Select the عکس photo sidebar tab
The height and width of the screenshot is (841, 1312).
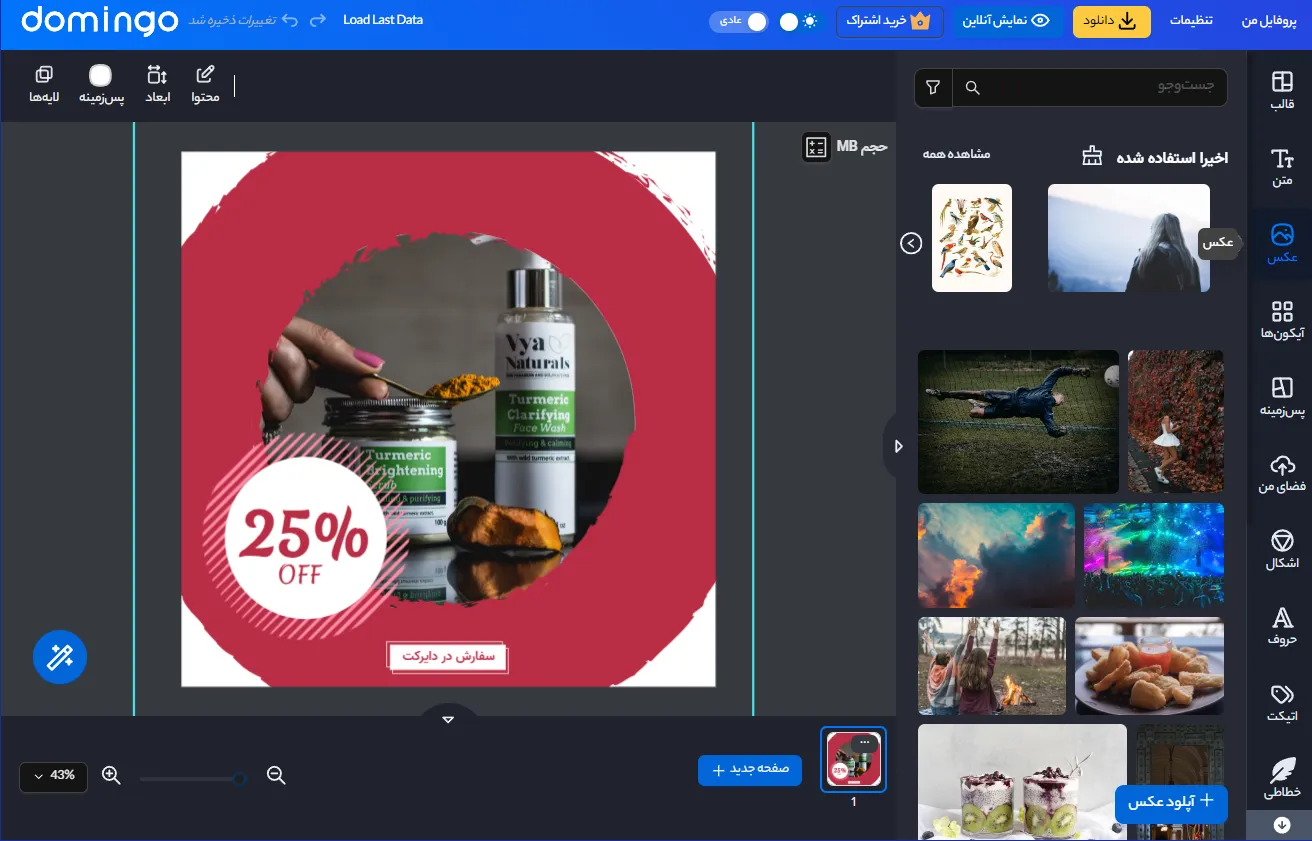click(1282, 244)
